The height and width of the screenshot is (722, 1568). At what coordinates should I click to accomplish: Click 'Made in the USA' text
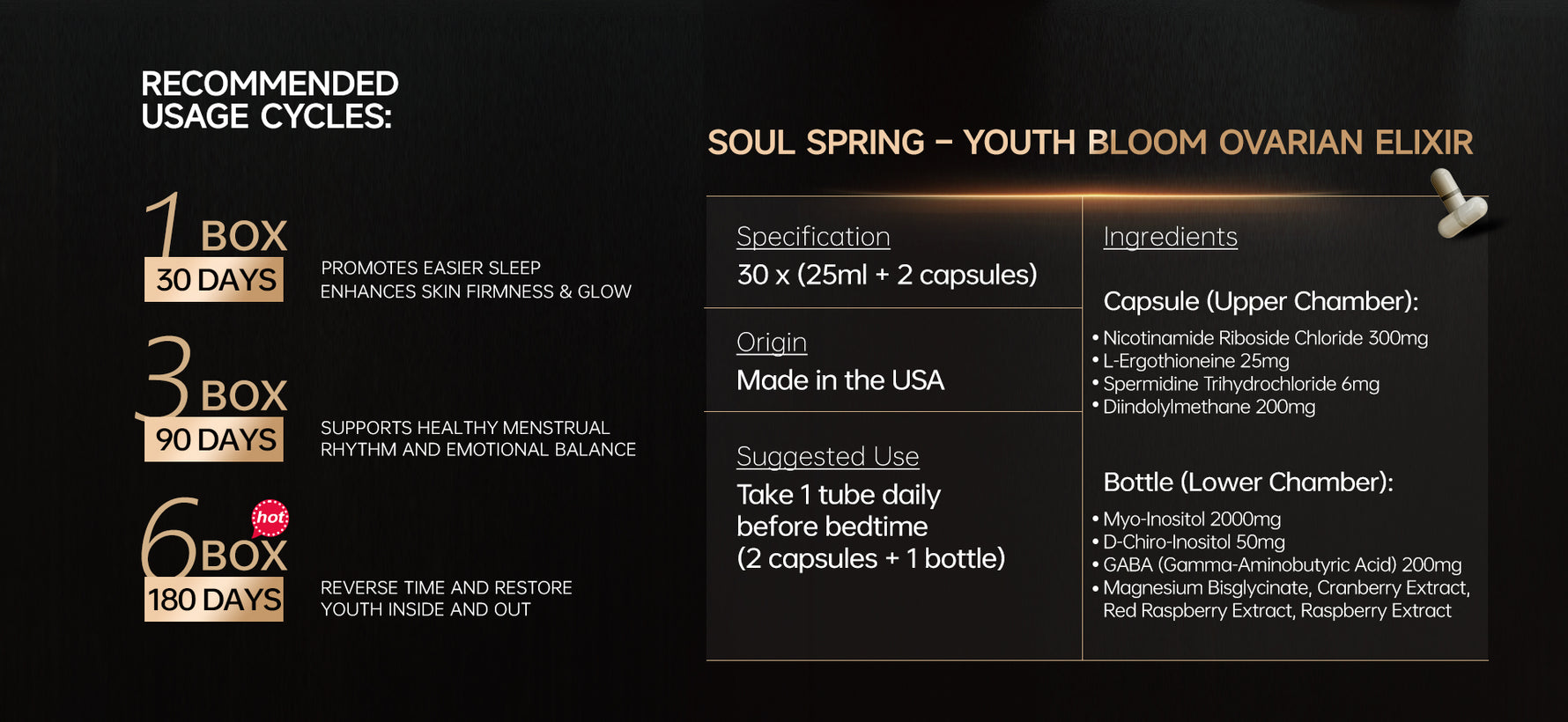[x=840, y=380]
